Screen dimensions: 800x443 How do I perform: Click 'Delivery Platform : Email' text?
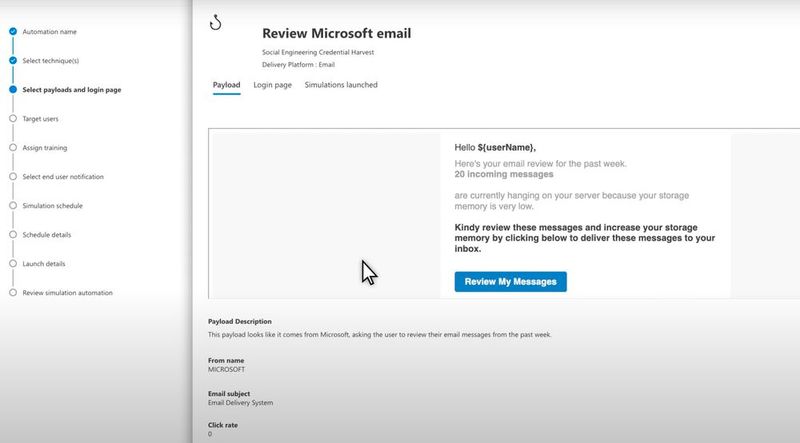pyautogui.click(x=298, y=64)
